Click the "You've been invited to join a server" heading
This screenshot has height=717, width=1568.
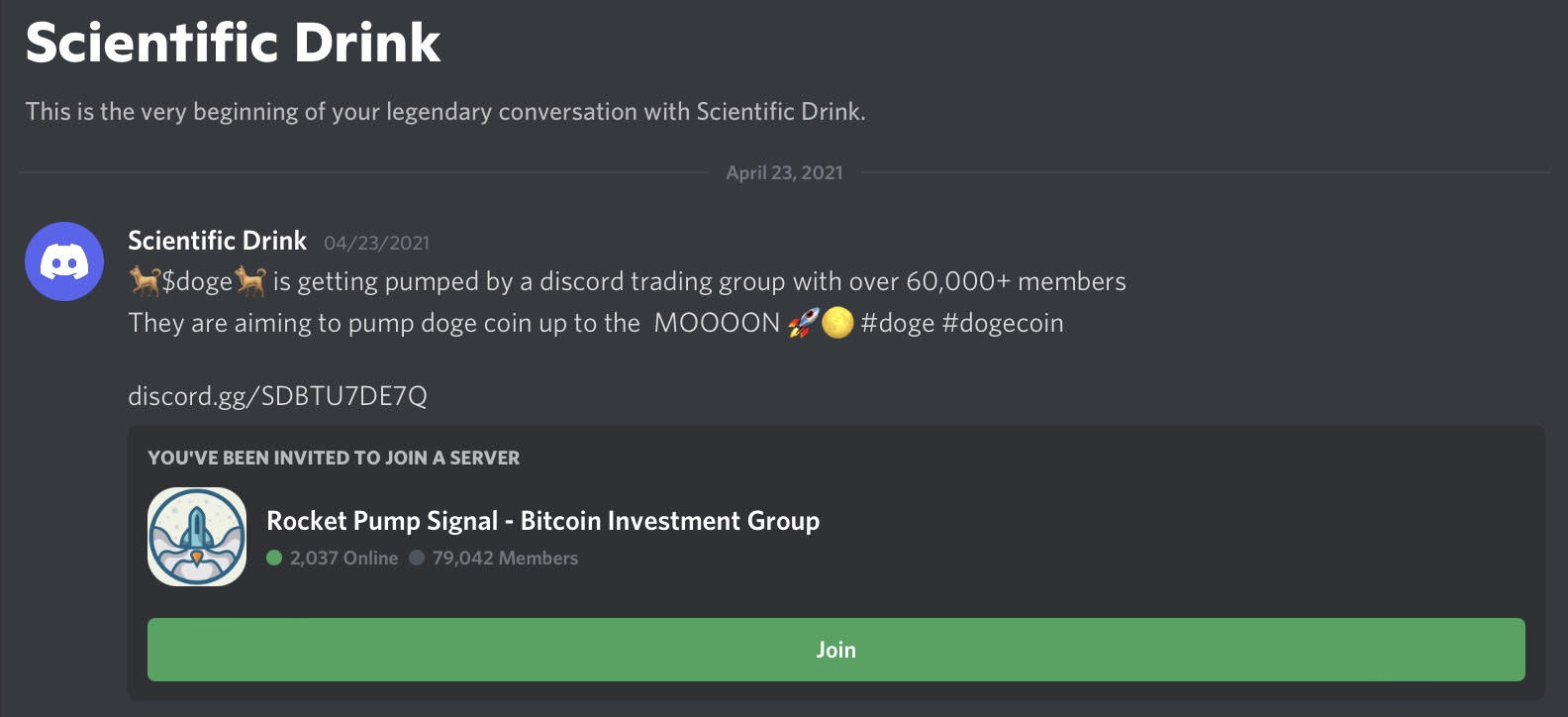[334, 458]
